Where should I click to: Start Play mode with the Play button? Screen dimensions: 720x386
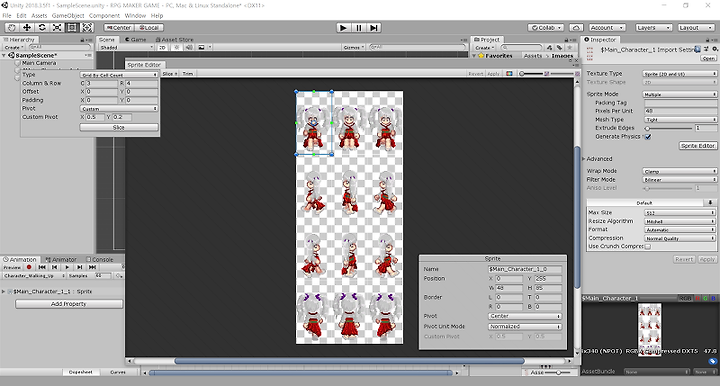pos(343,28)
